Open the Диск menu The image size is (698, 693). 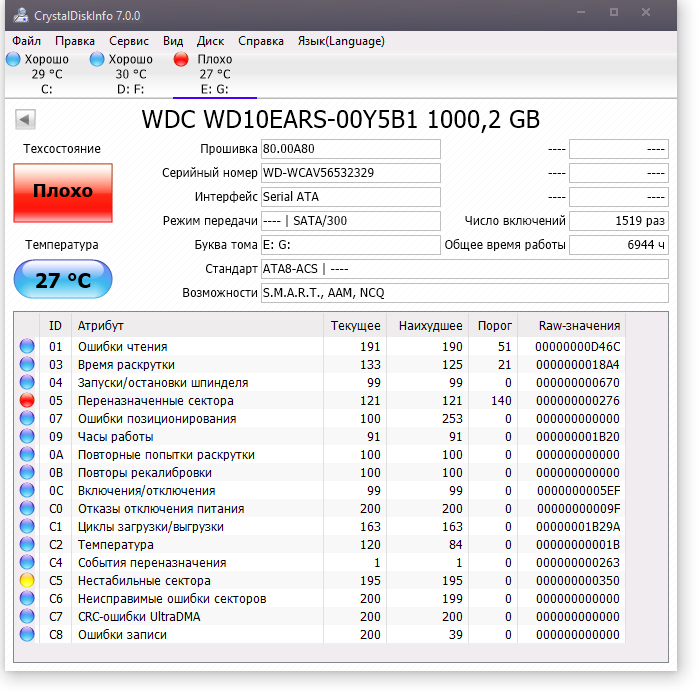[x=211, y=41]
